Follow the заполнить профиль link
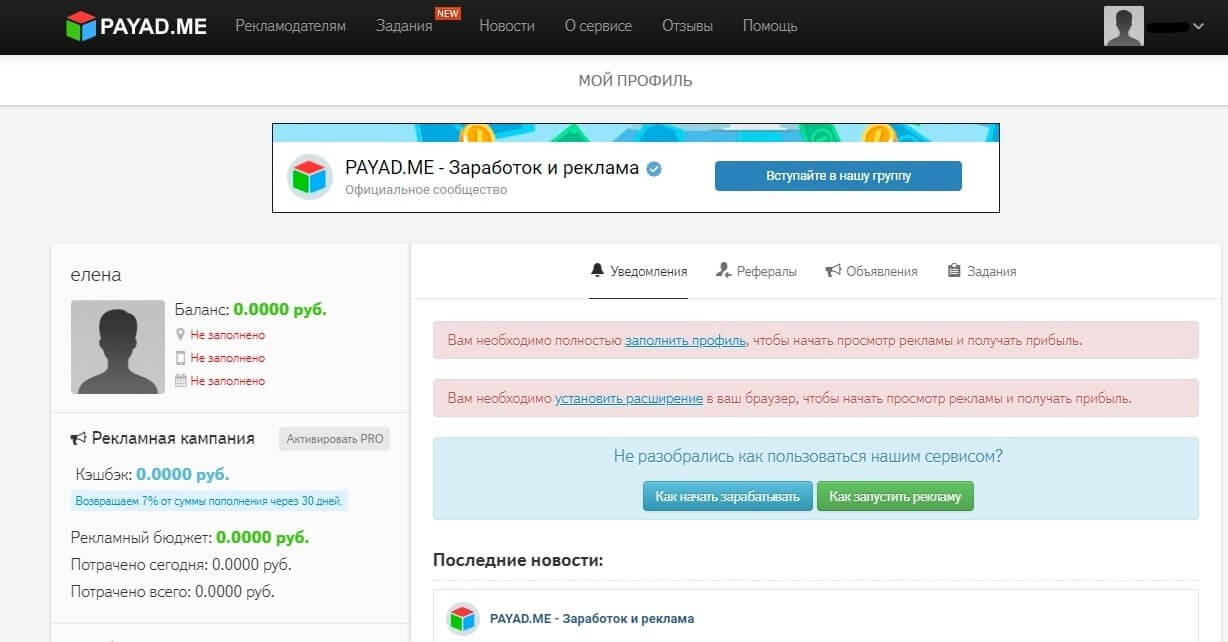 point(686,340)
